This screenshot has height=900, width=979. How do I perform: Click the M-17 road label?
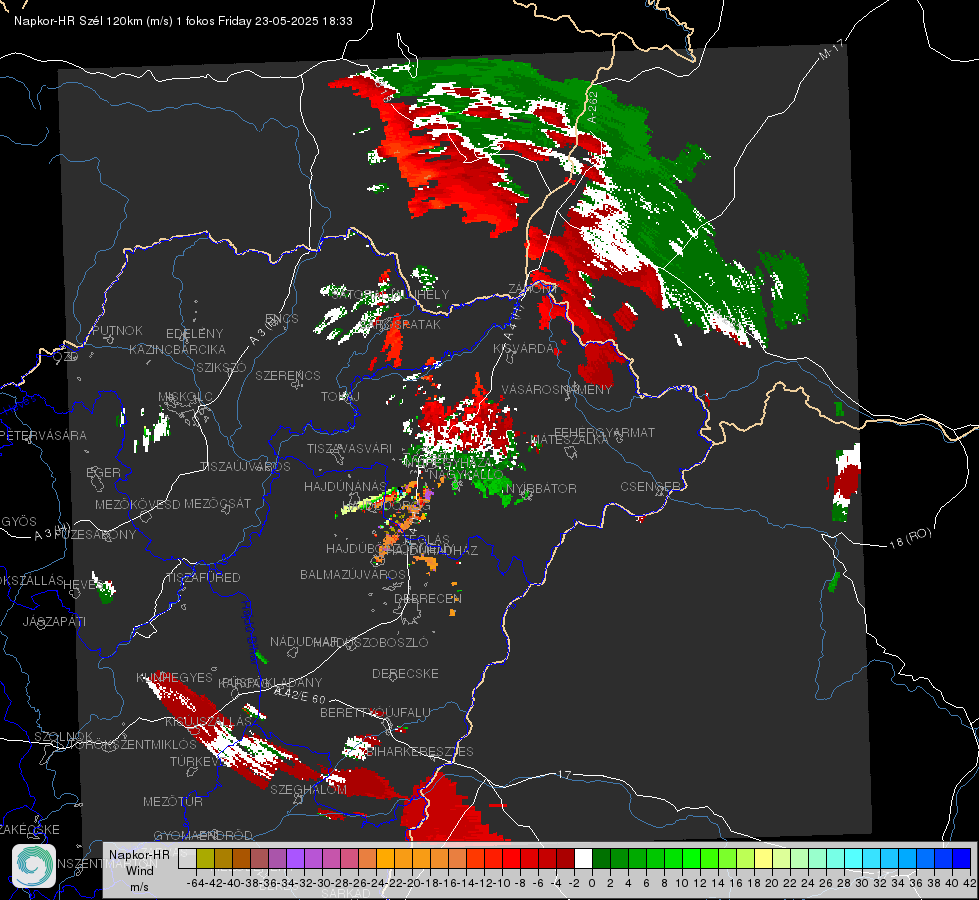coord(831,49)
